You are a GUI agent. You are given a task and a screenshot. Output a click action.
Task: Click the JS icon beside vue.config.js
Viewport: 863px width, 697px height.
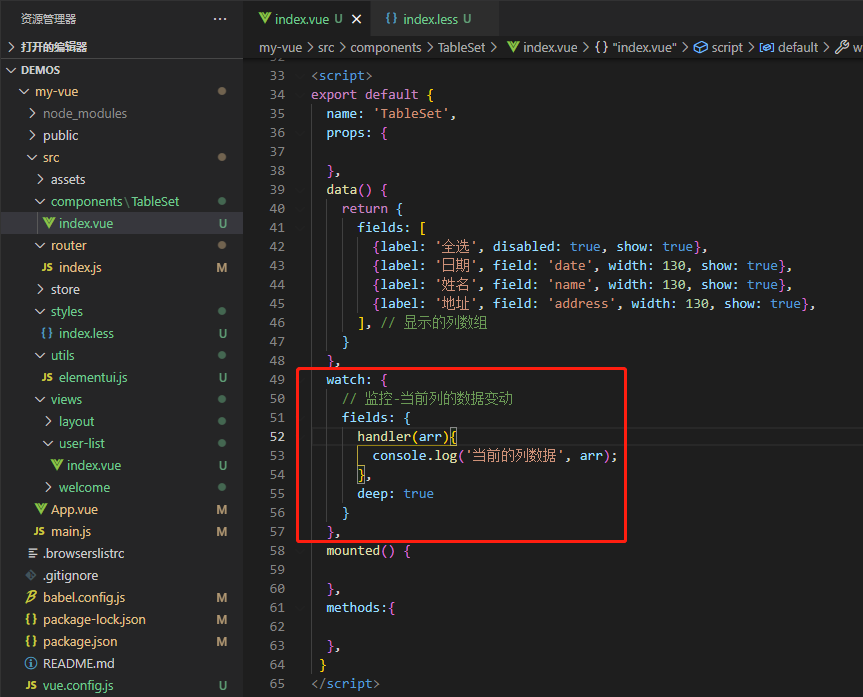tap(31, 685)
